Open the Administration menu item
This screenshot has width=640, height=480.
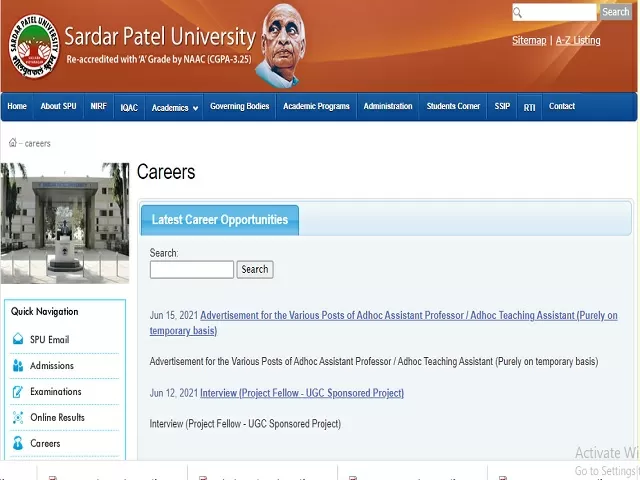pyautogui.click(x=388, y=106)
